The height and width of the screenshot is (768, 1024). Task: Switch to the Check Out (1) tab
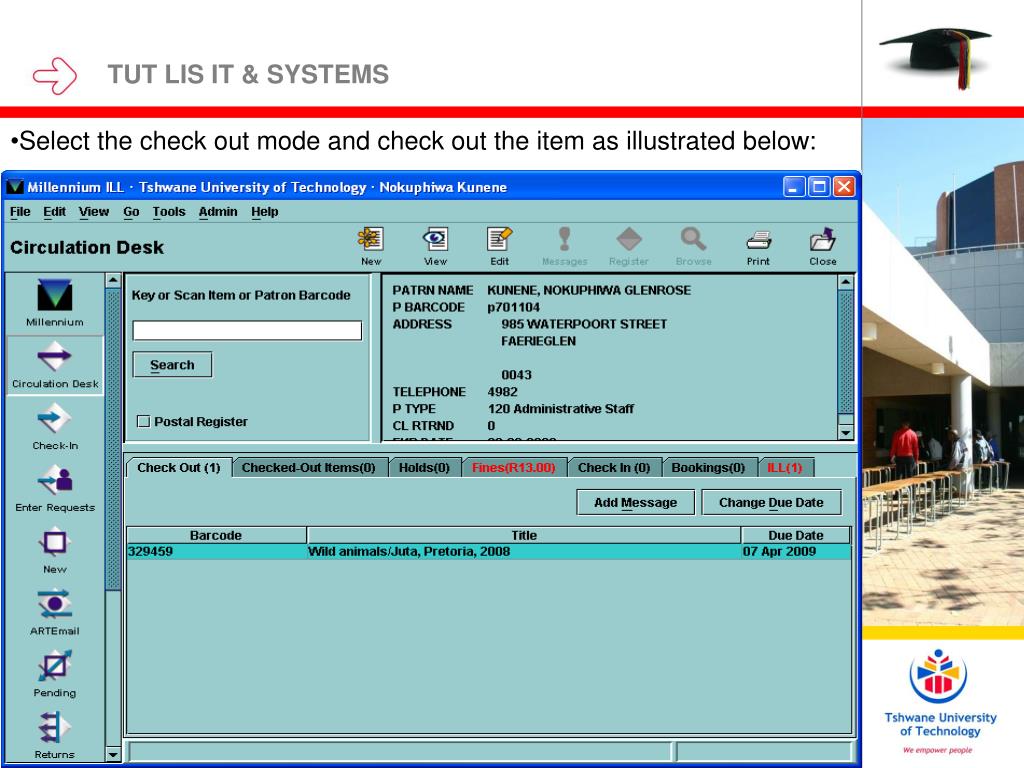[x=178, y=468]
